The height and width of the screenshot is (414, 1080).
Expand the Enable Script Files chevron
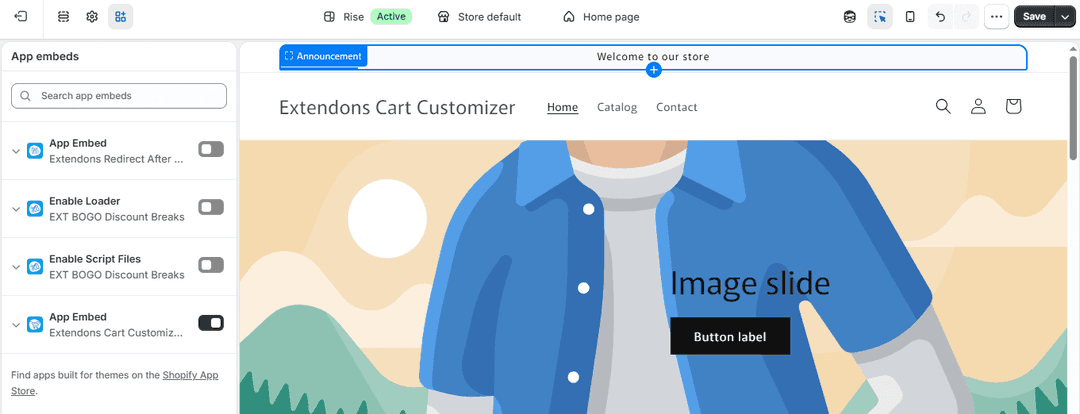tap(17, 267)
